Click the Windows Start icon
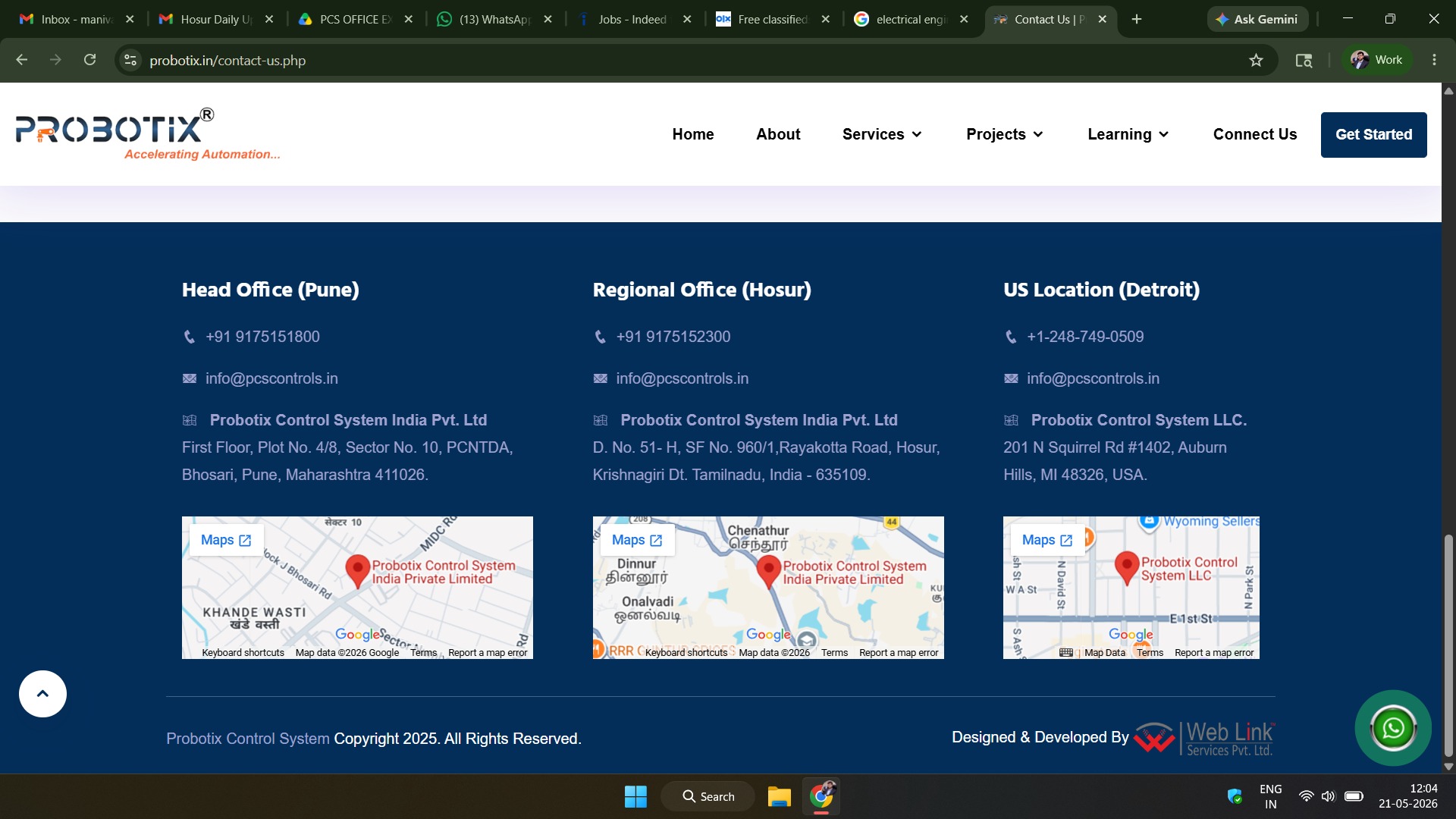 pos(635,796)
